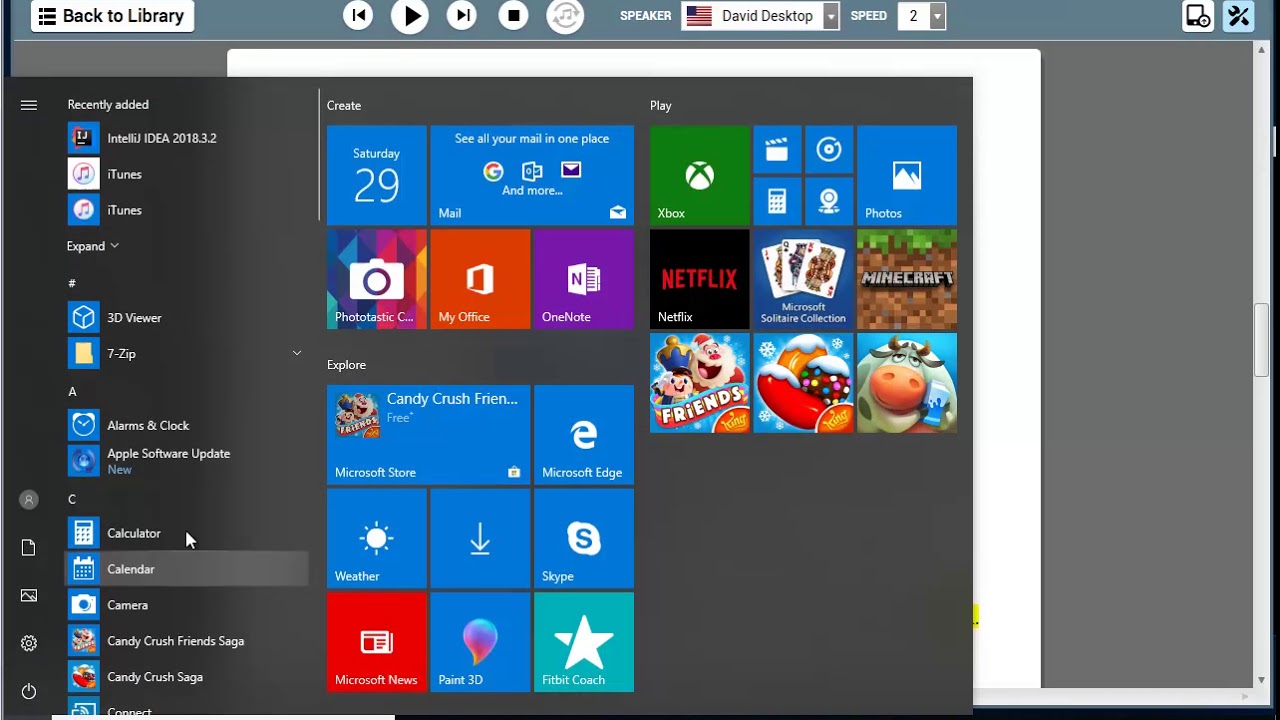Viewport: 1280px width, 720px height.
Task: Open Calendar from app list
Action: pyautogui.click(x=186, y=569)
